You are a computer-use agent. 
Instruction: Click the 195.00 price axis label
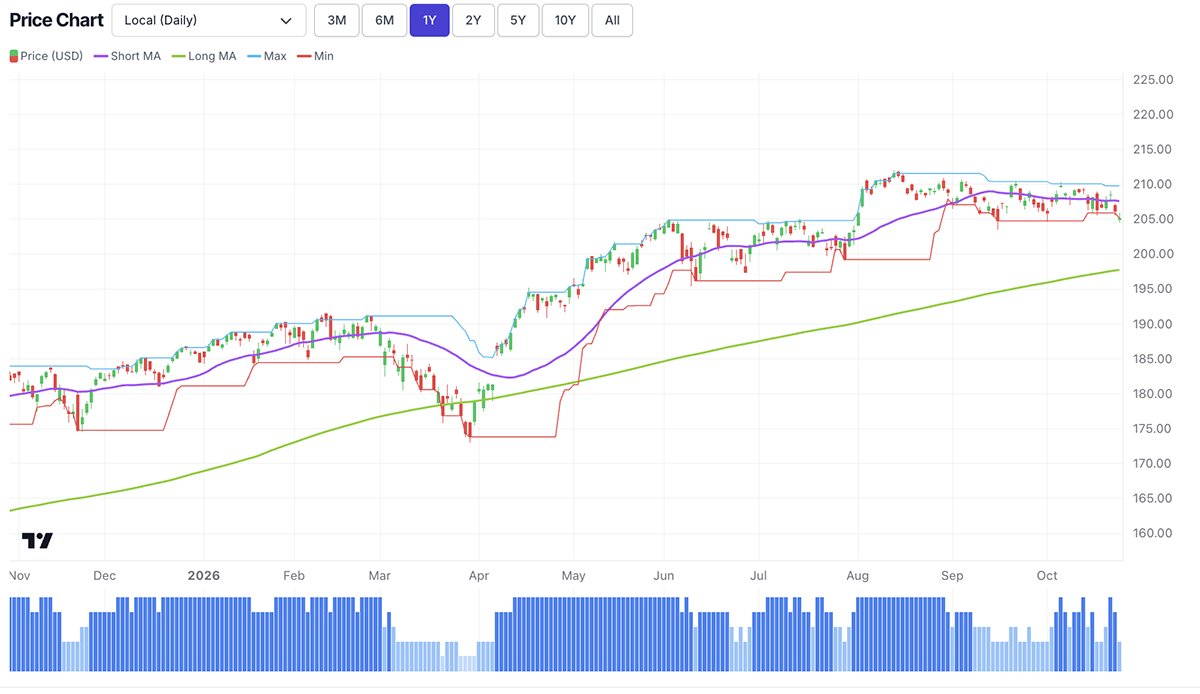tap(1153, 289)
